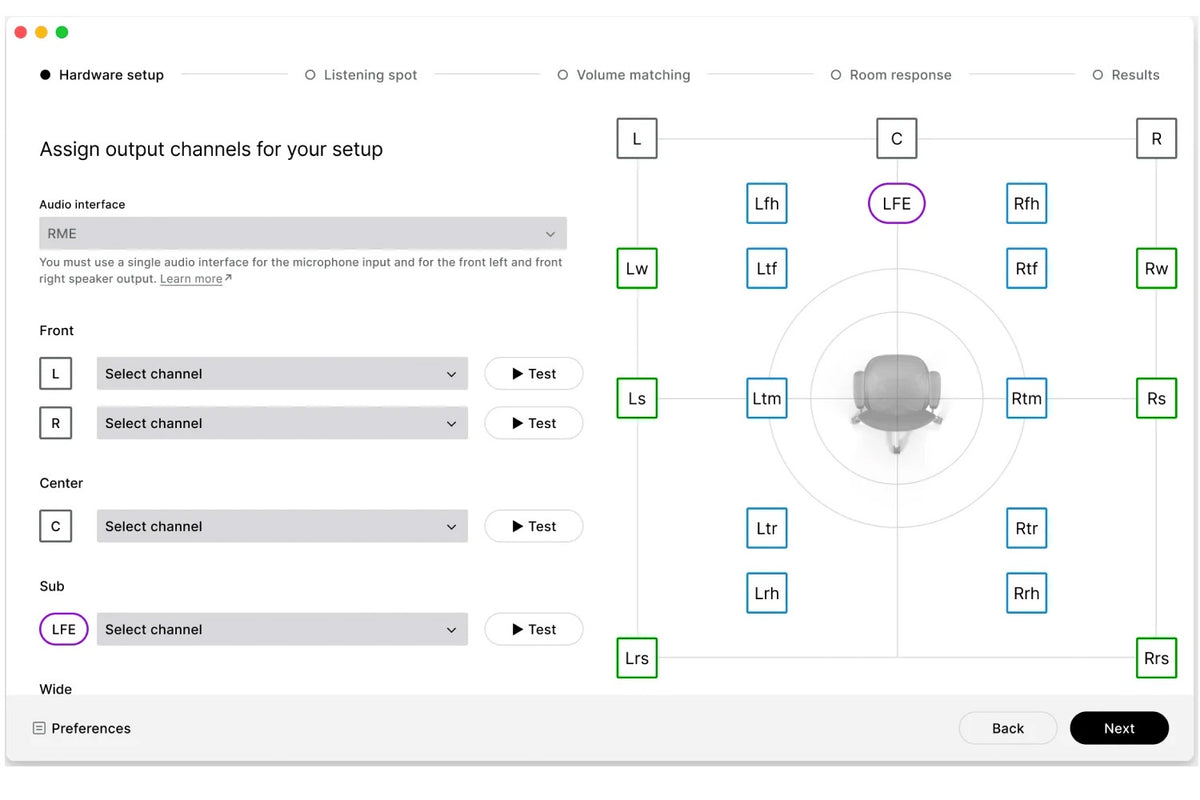Select the Rrs rear surround speaker
The width and height of the screenshot is (1200, 800).
point(1157,659)
